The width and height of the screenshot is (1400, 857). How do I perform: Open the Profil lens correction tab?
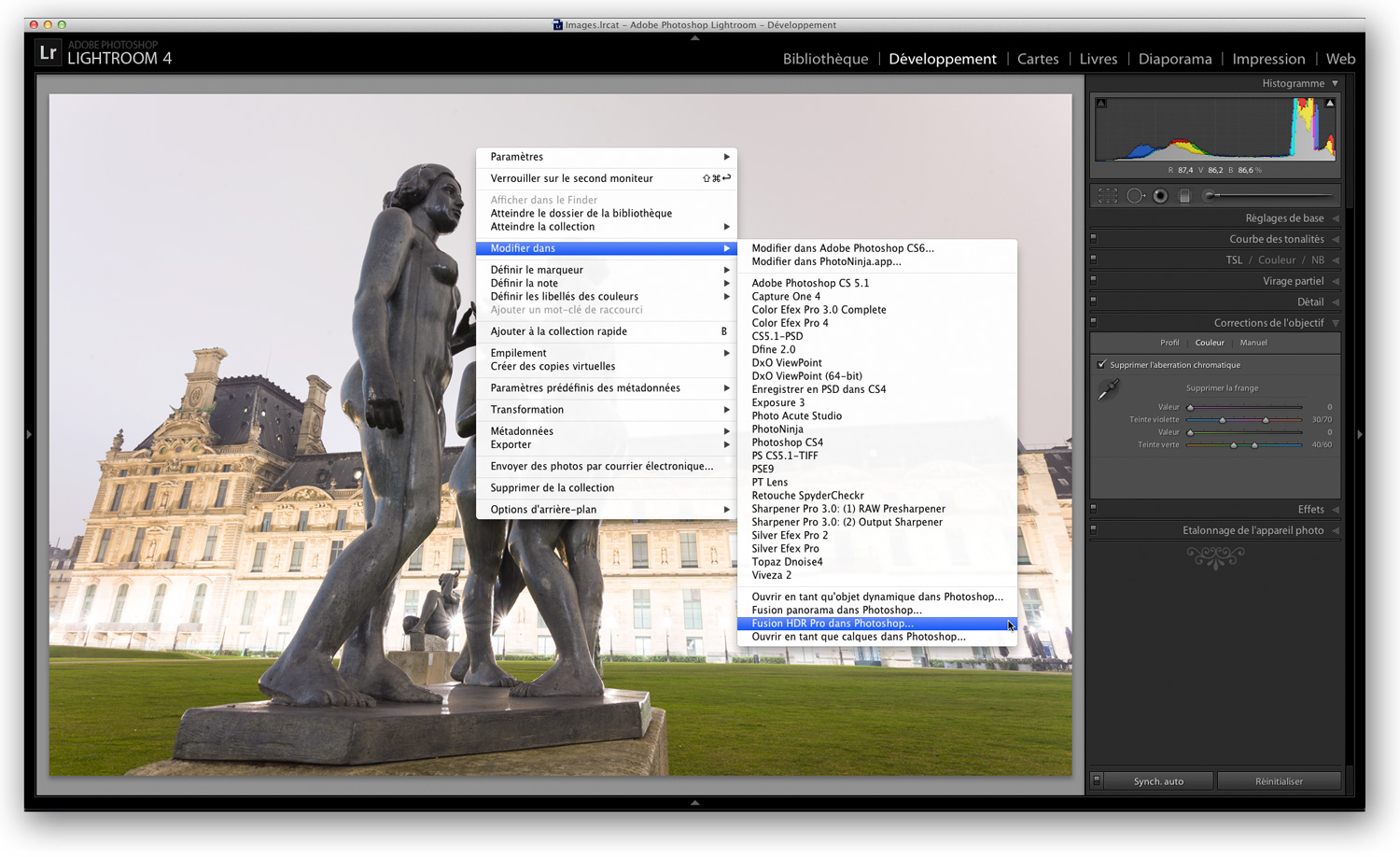click(1169, 343)
